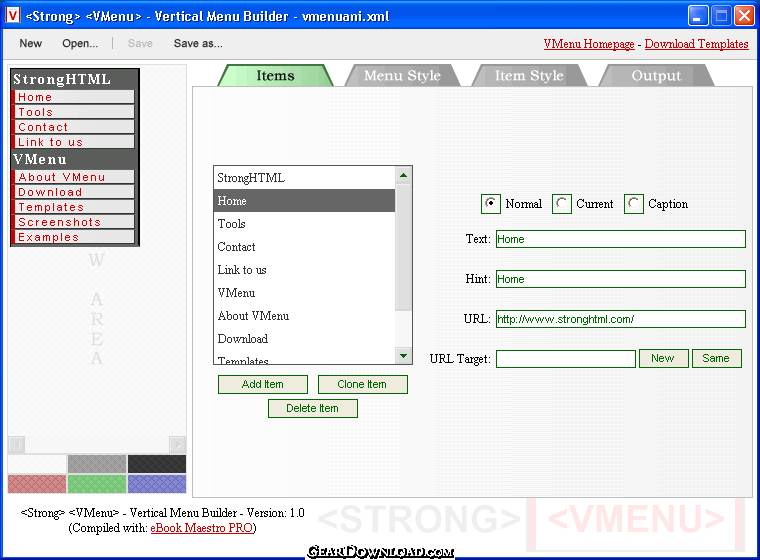Switch to the Items tab
This screenshot has width=760, height=560.
tap(275, 76)
